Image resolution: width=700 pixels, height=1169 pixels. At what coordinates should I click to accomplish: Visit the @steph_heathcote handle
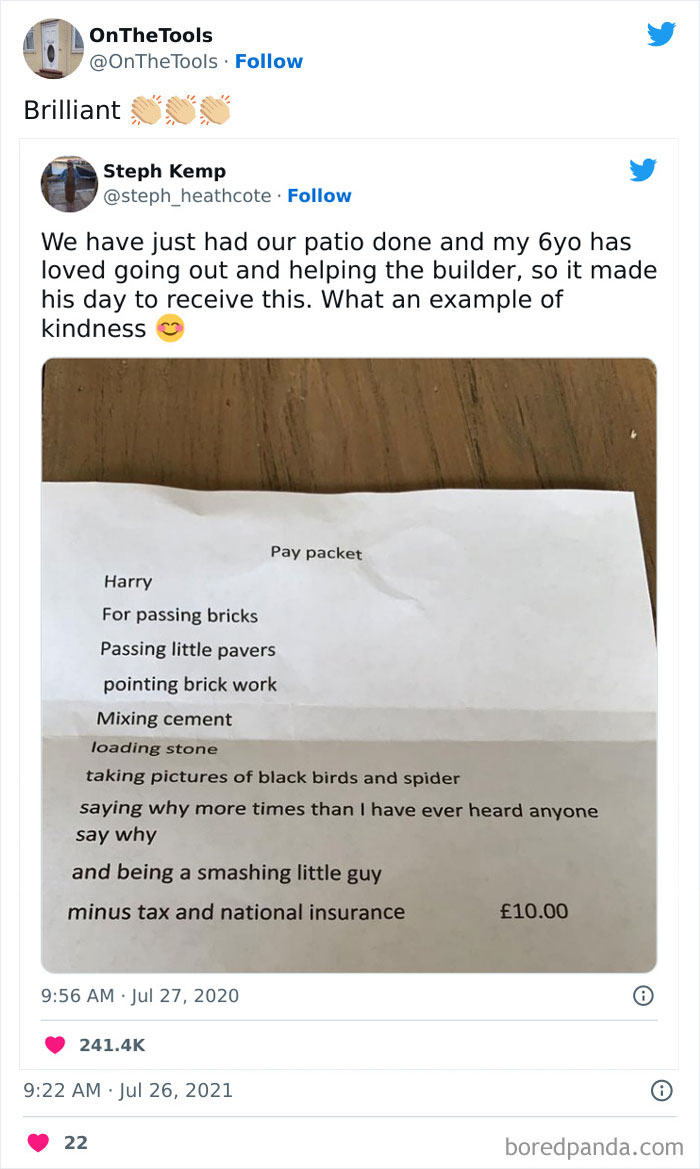click(187, 196)
